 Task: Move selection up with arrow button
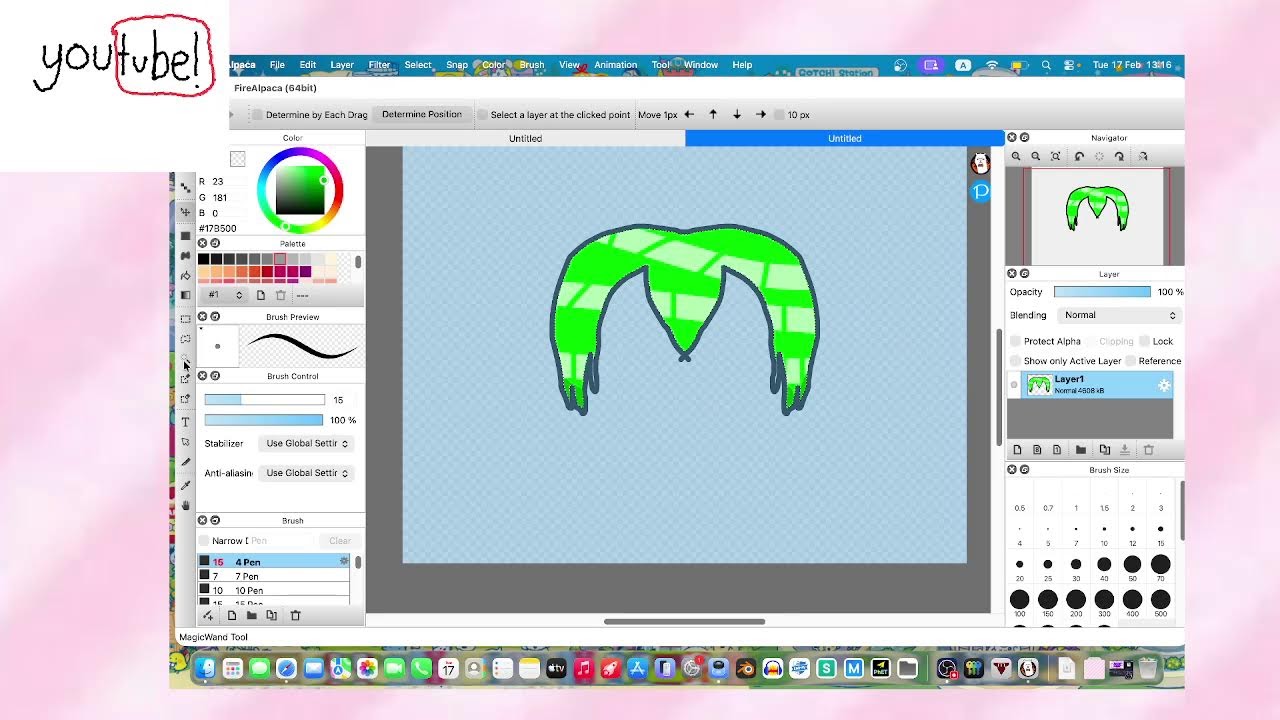[713, 114]
